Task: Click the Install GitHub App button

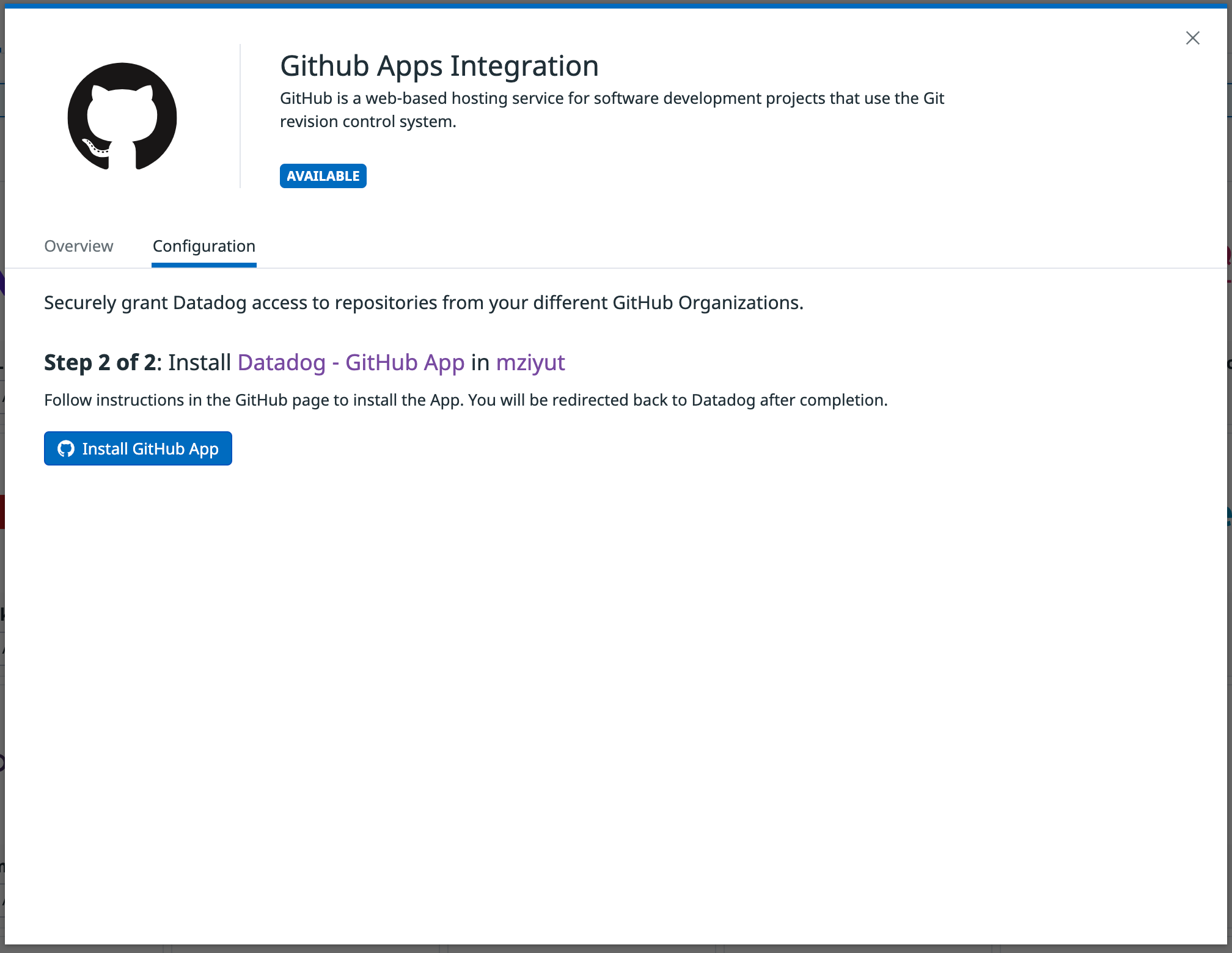Action: pos(138,448)
